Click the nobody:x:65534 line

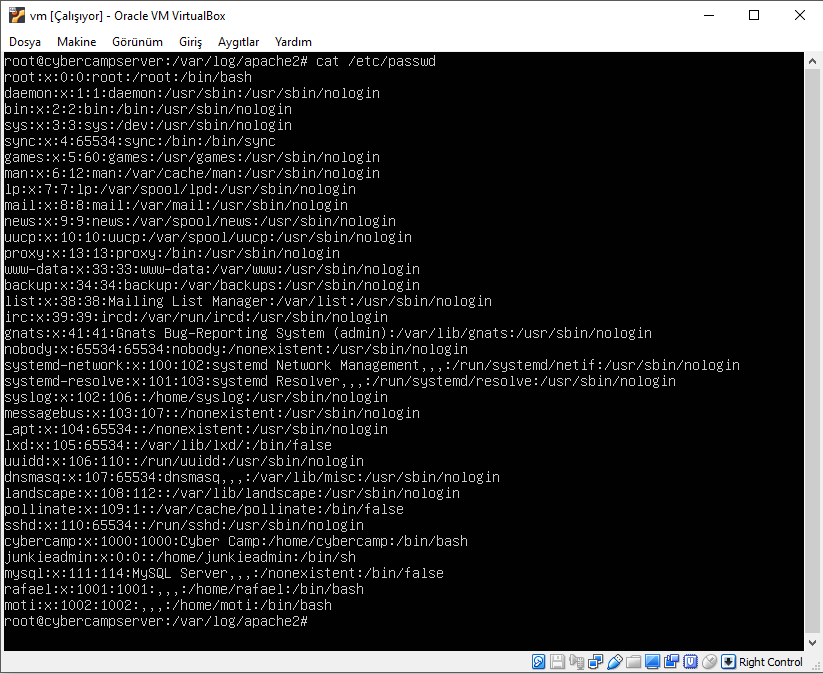[x=236, y=350]
